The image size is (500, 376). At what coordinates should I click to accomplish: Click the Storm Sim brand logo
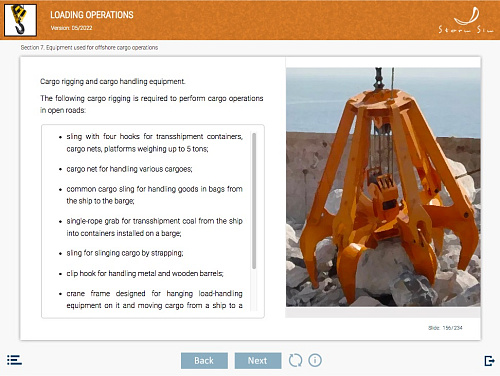coord(466,20)
